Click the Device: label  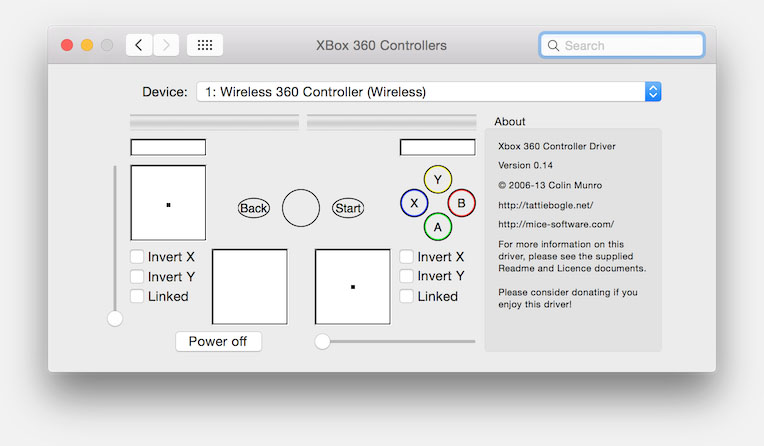tap(165, 92)
